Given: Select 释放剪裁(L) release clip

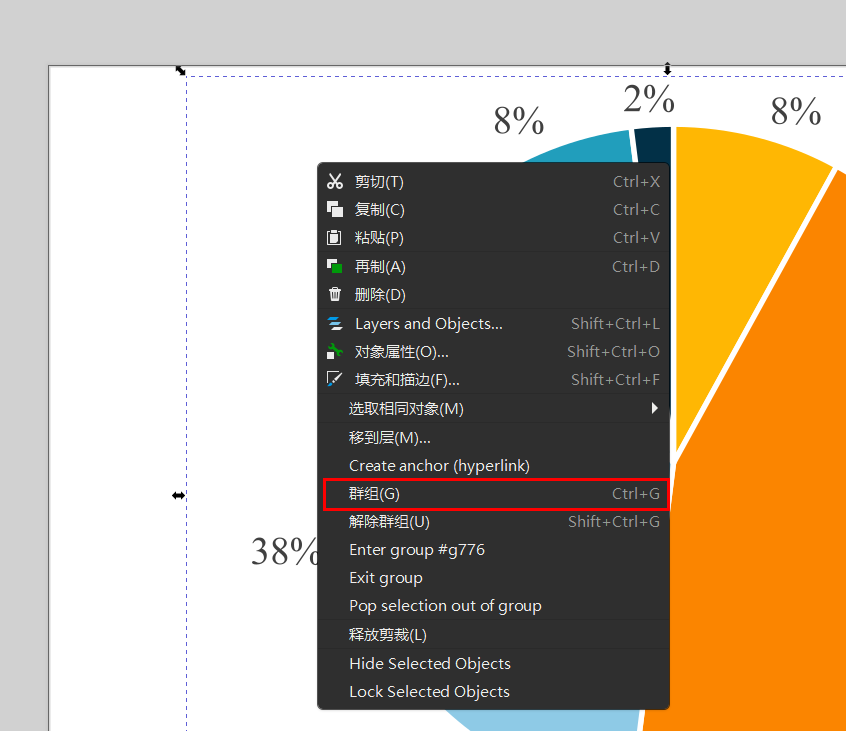Looking at the screenshot, I should [x=388, y=635].
